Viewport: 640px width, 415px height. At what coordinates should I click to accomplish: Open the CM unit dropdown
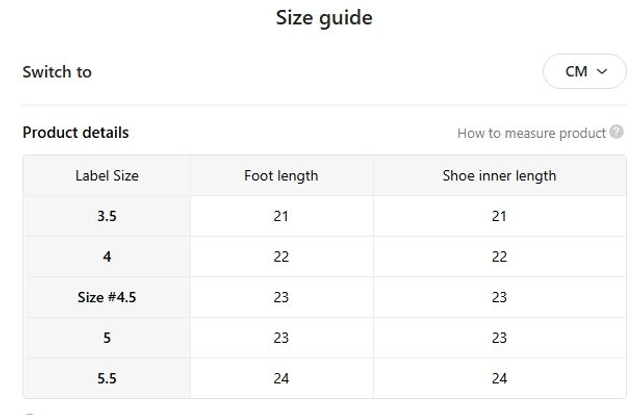[x=584, y=72]
